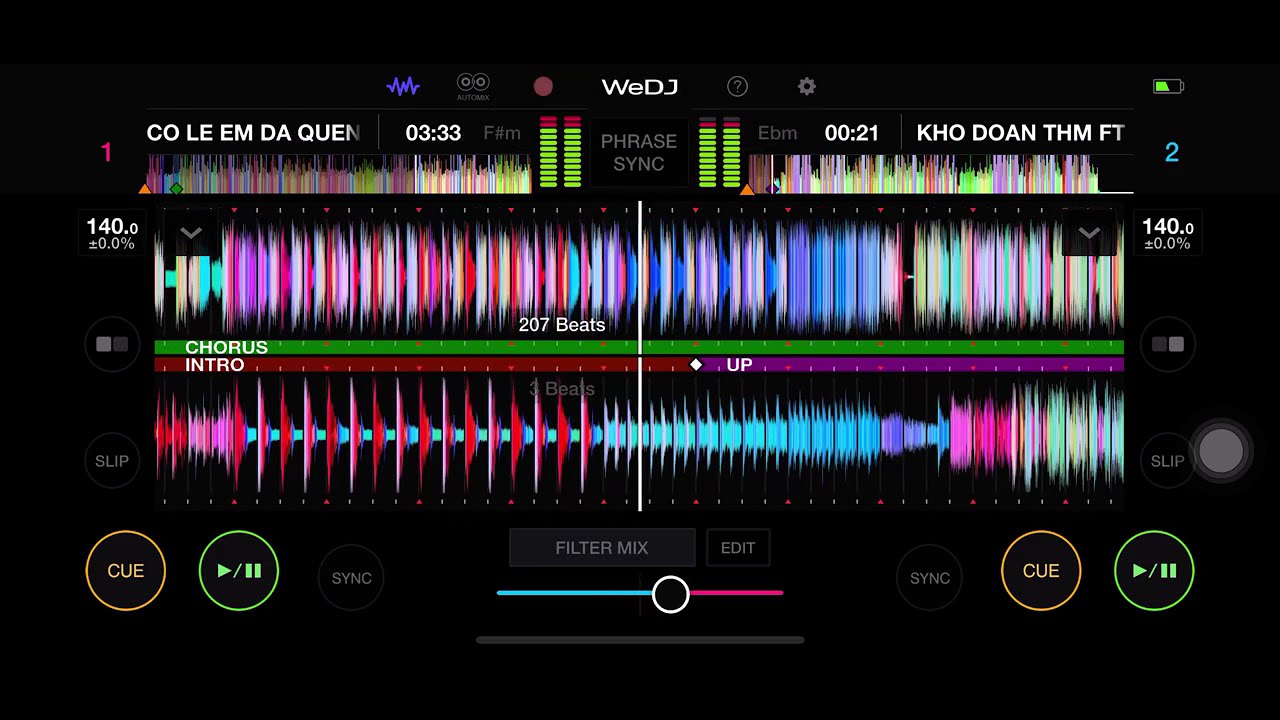Viewport: 1280px width, 720px height.
Task: Check the battery indicator
Action: pos(1168,87)
